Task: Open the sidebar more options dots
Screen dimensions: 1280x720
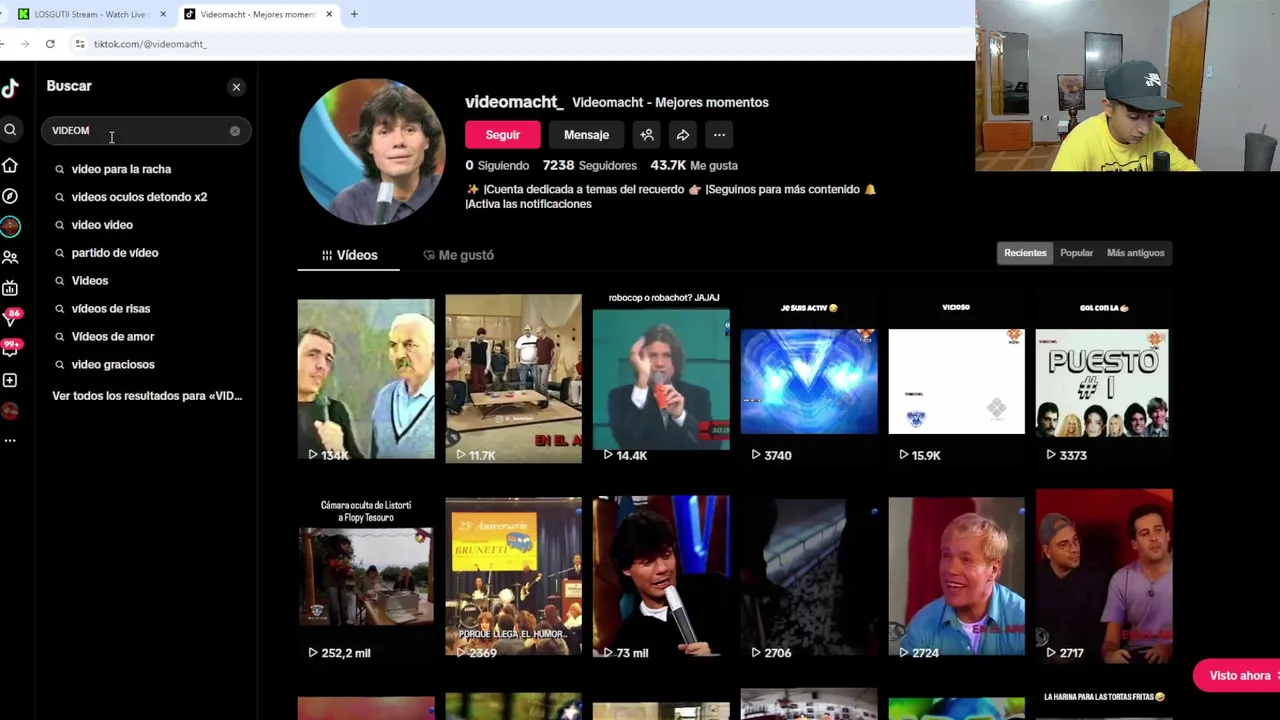Action: tap(10, 440)
